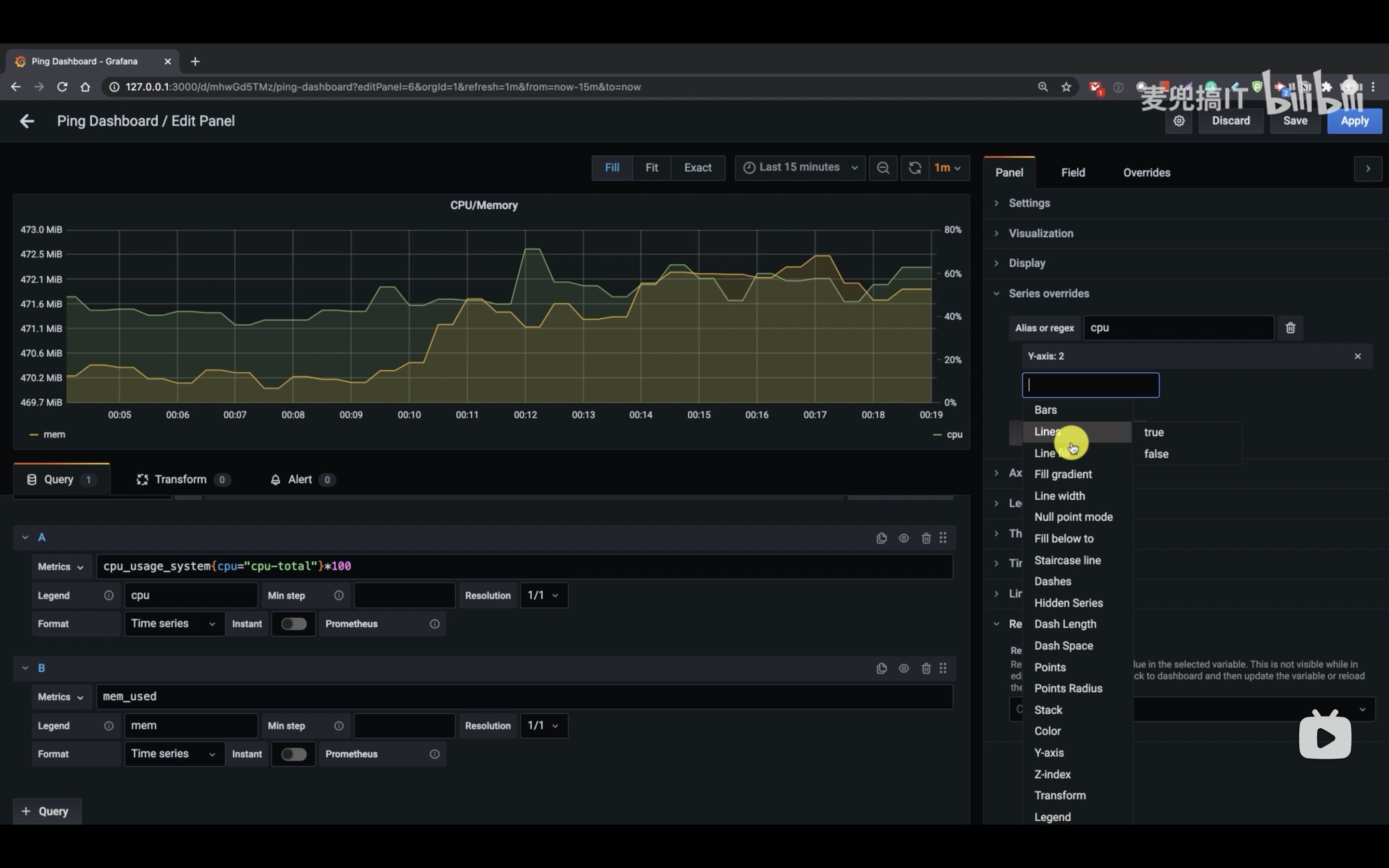Click the zoom out time range icon
1389x868 pixels.
point(883,168)
